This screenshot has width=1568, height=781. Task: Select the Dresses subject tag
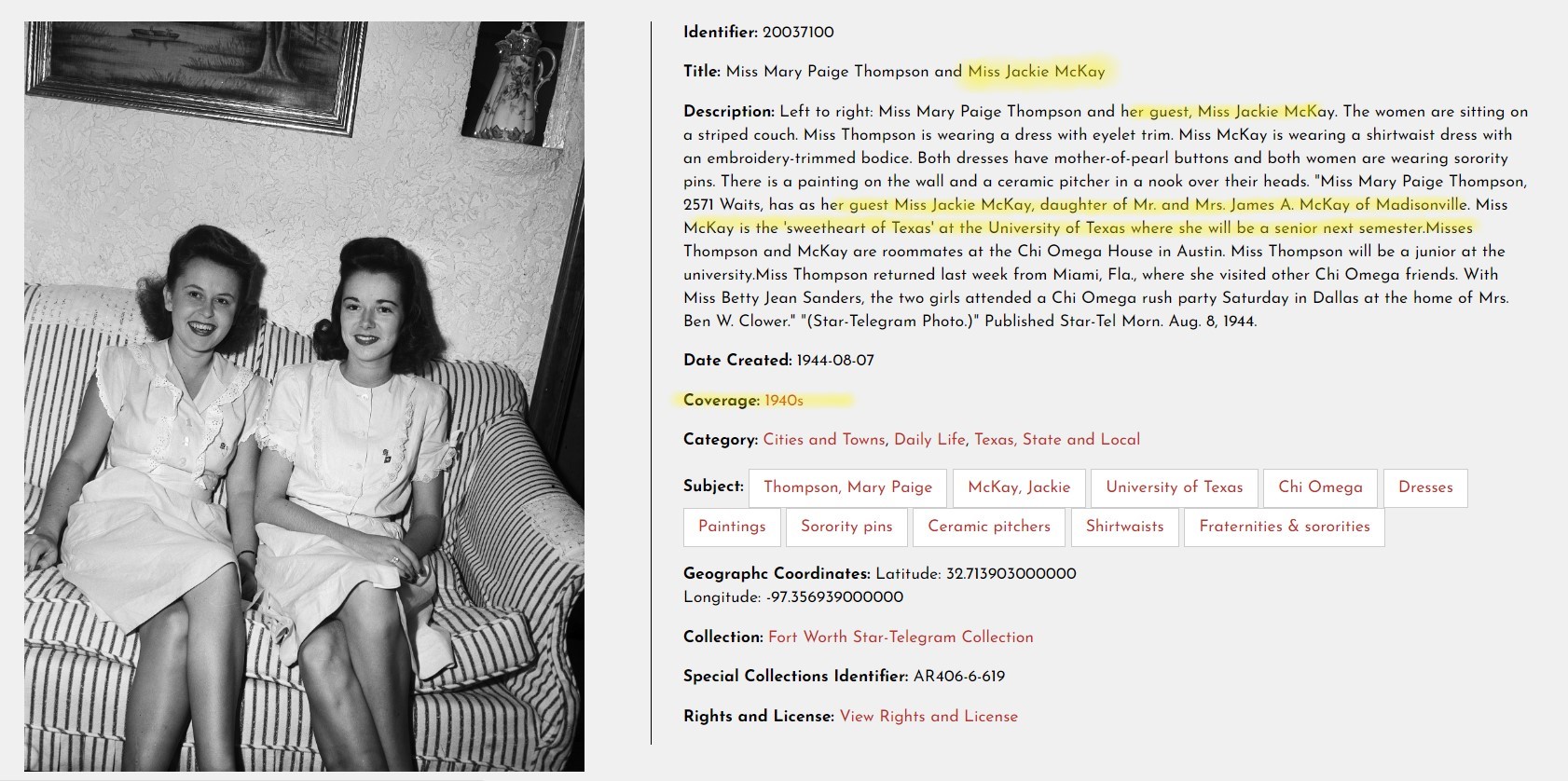(1425, 487)
